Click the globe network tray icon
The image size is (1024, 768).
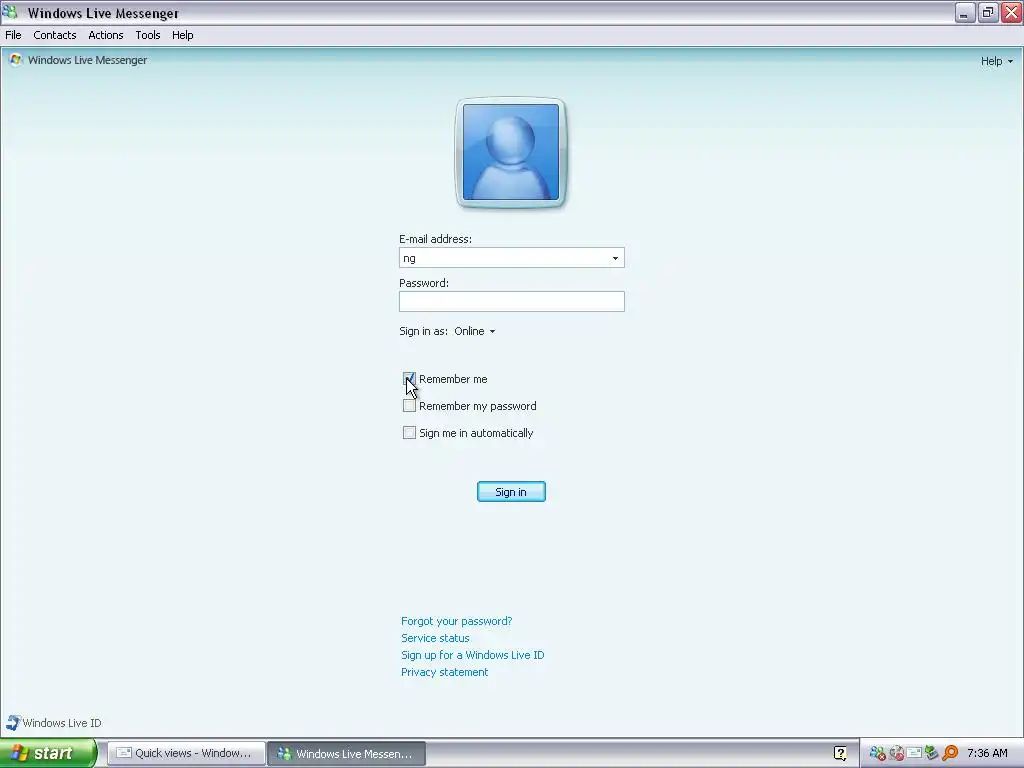(x=897, y=754)
